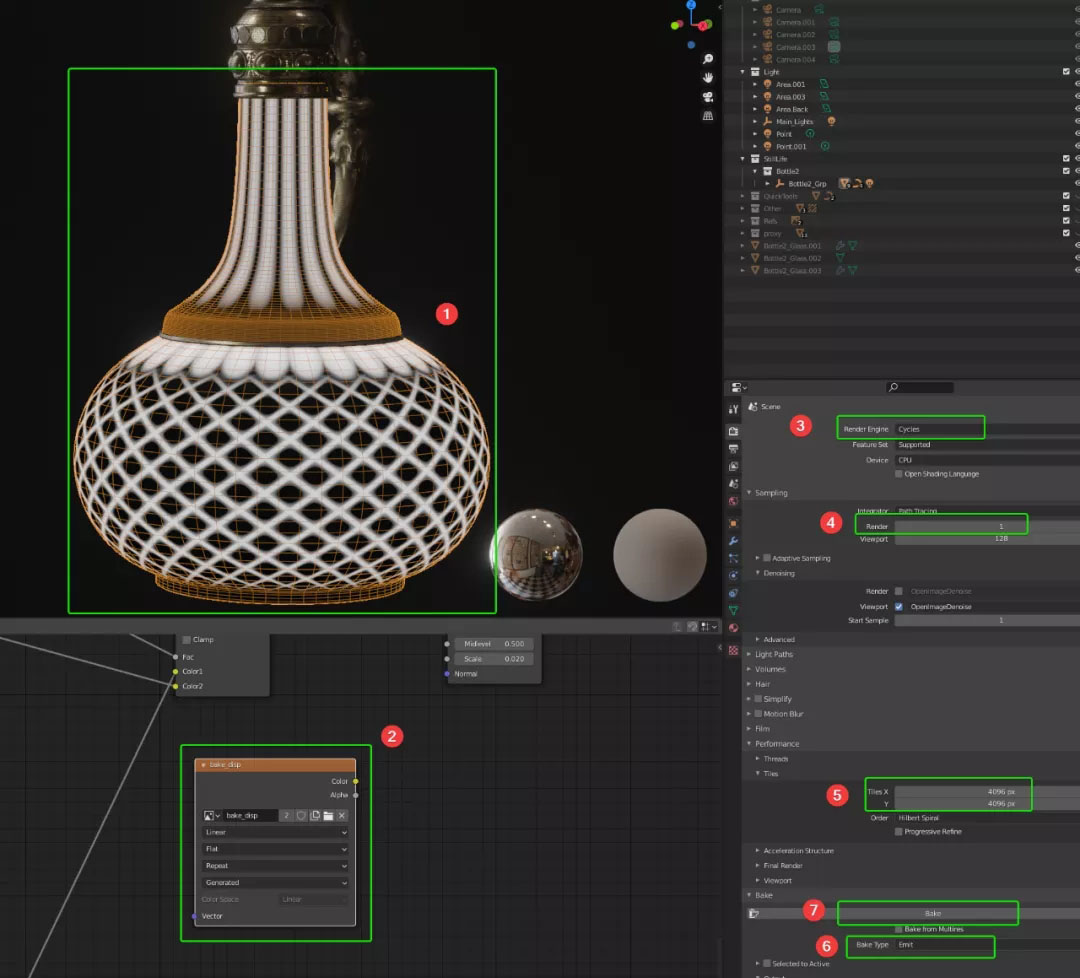Click the folder icon left of Bake button
Screen dimensions: 1080x978
coord(754,913)
